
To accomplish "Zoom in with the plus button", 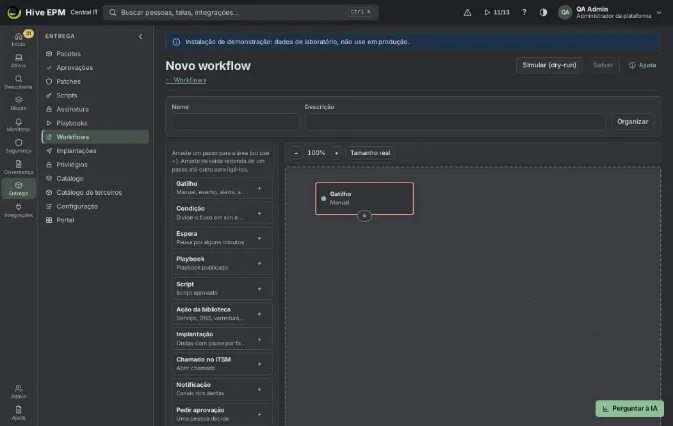I will tap(336, 153).
